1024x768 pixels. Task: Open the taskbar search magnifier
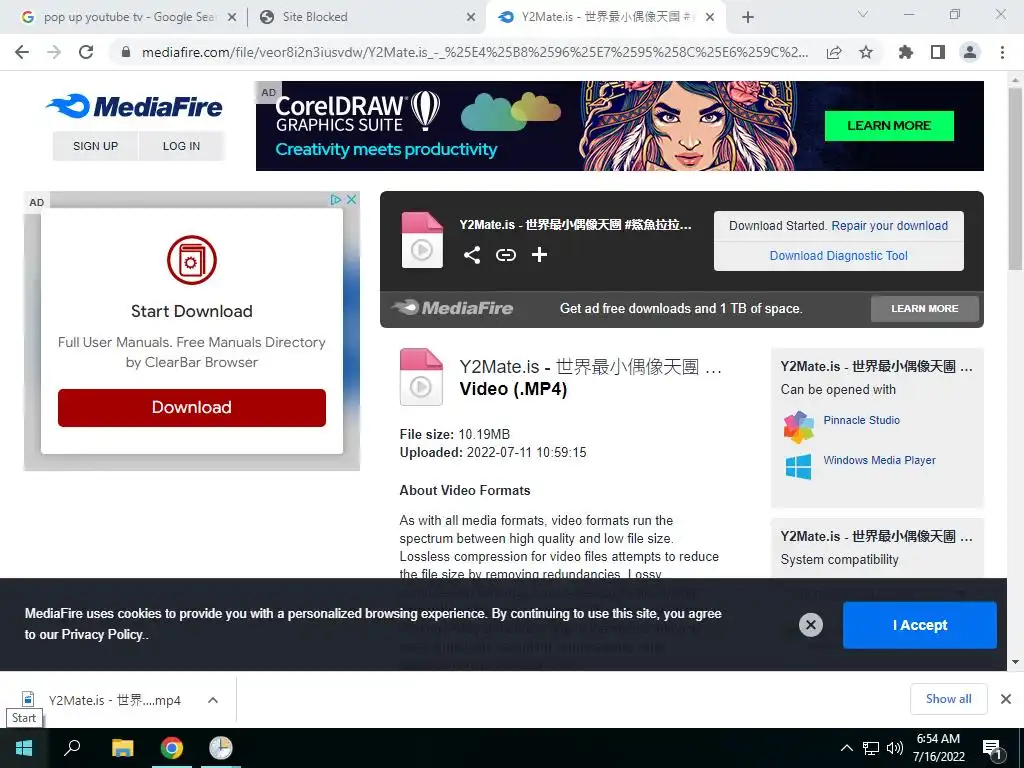pyautogui.click(x=72, y=748)
